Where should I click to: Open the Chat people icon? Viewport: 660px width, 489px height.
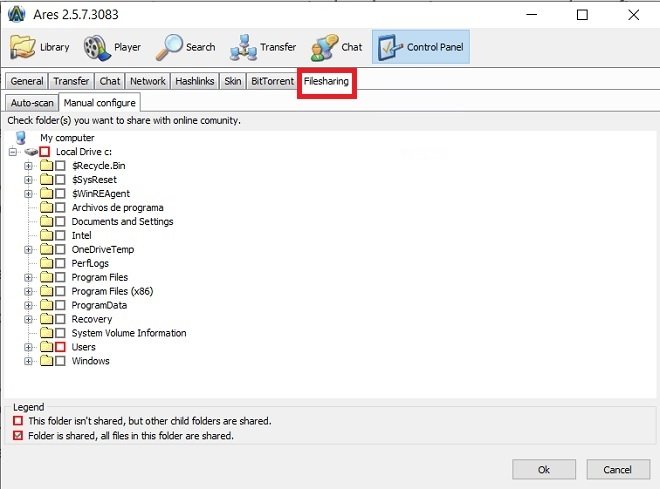pos(324,47)
